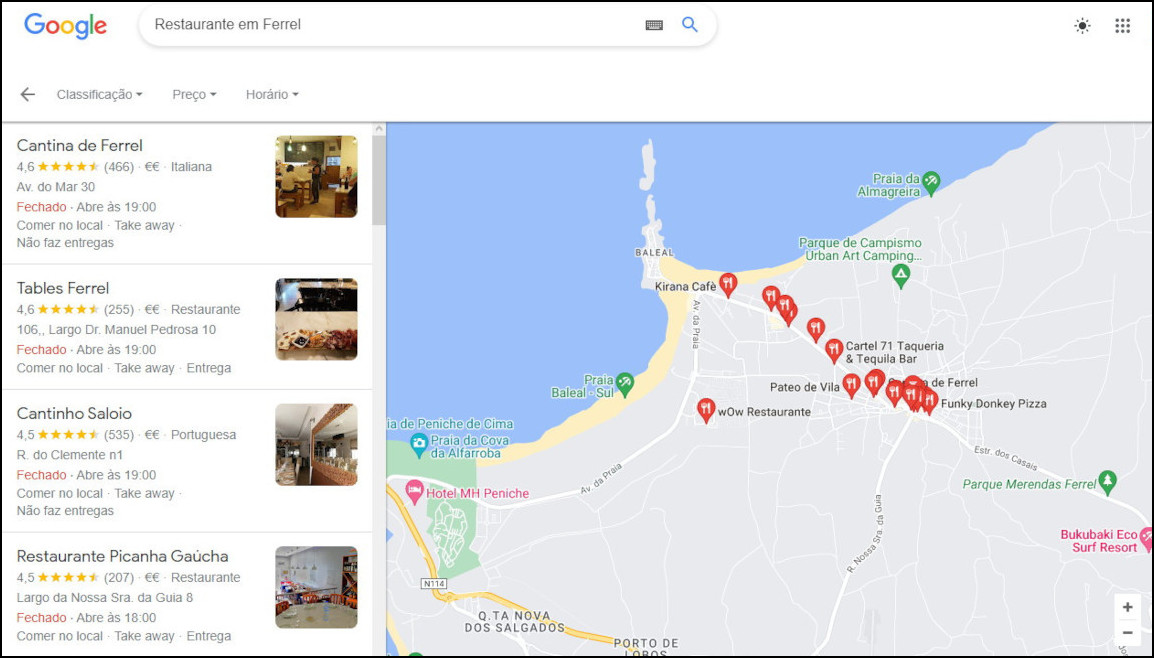
Task: Click the N114 road shield label
Action: (433, 583)
